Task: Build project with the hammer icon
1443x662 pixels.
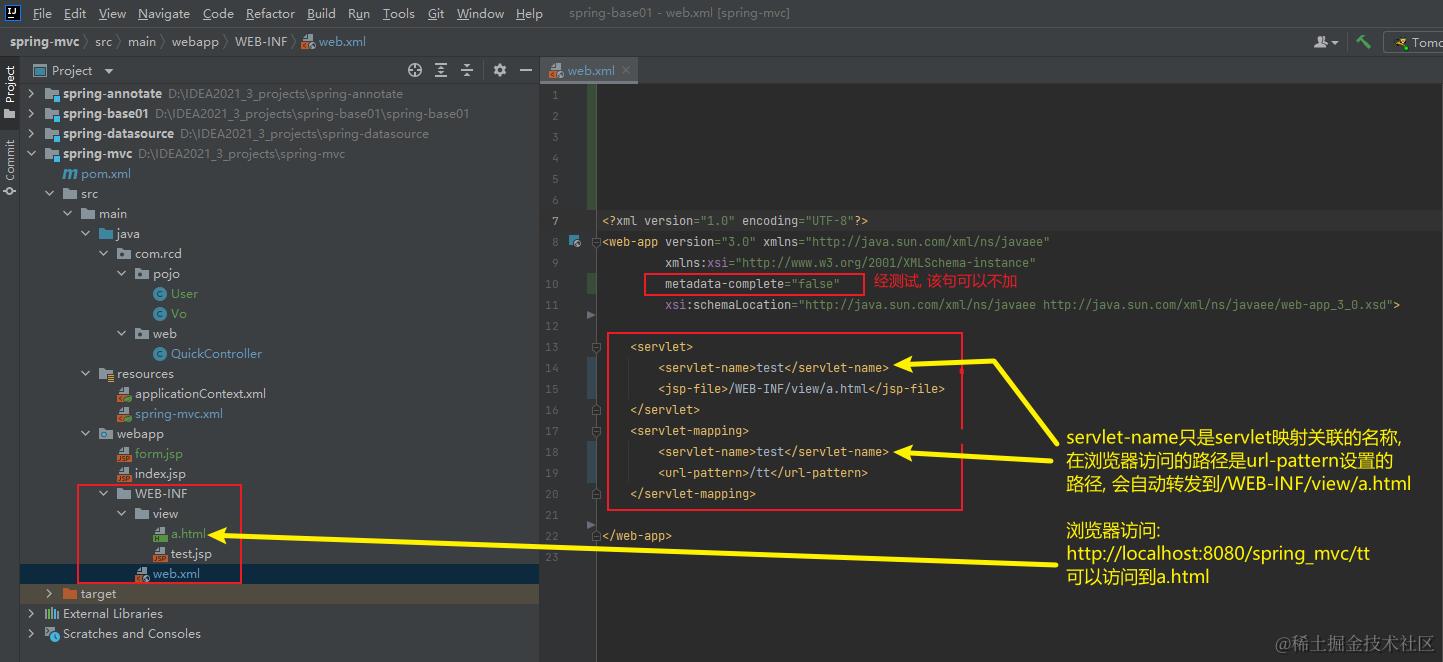Action: 1363,42
